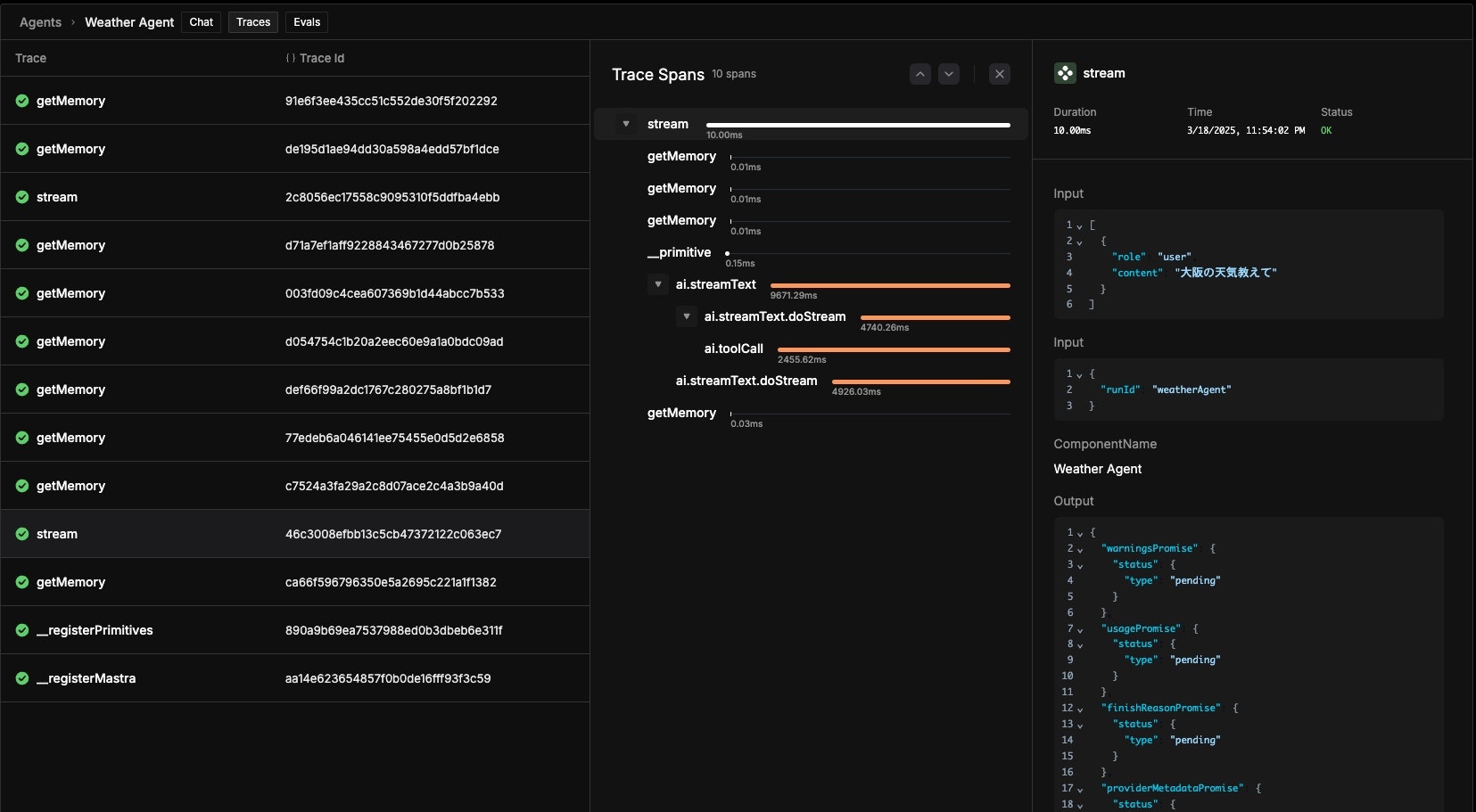Open stream trace 2c8056ec17558c9095310f5ddfba4ebb
This screenshot has width=1476, height=812.
pyautogui.click(x=294, y=197)
